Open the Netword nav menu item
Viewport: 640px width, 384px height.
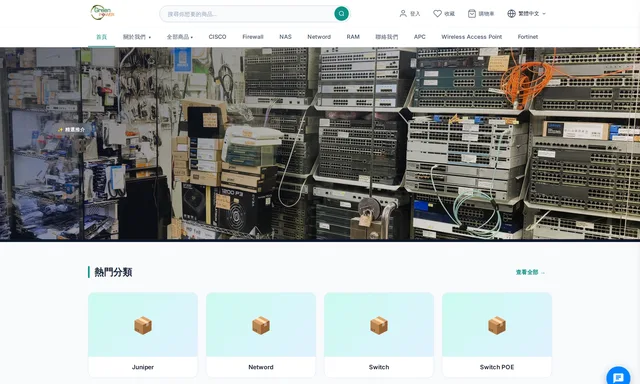click(319, 37)
